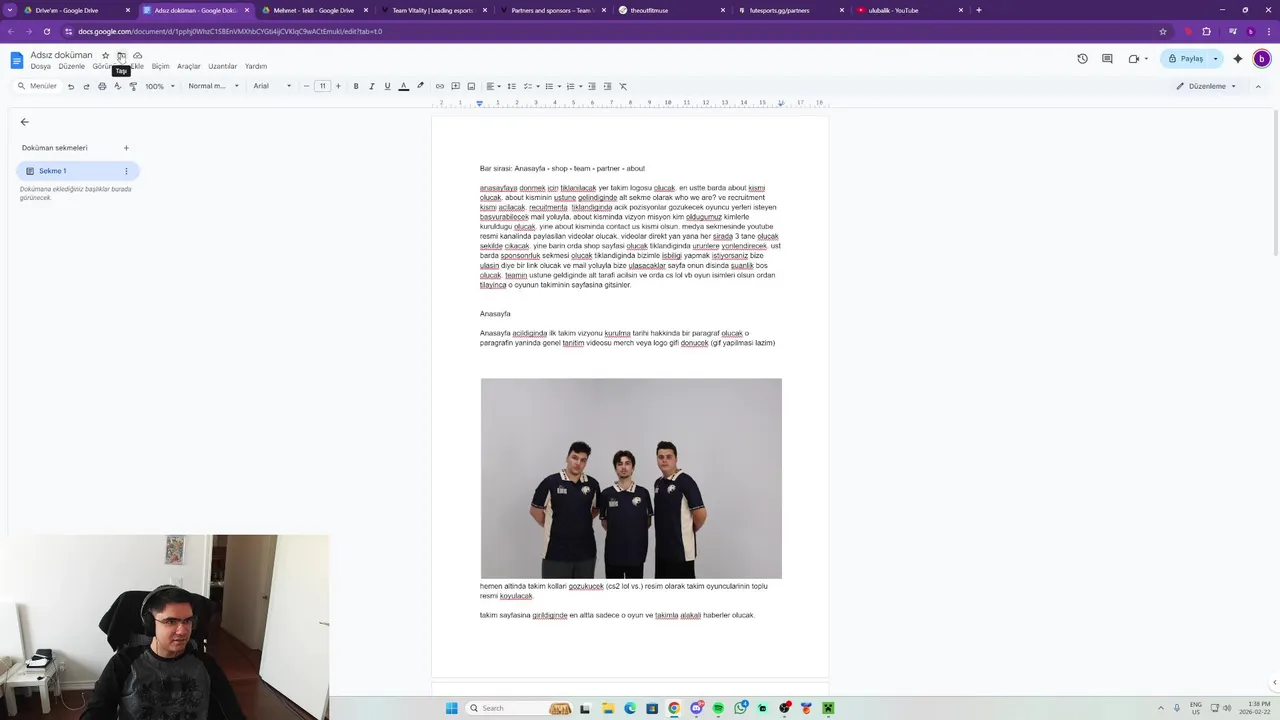Open the Arial font dropdown
Image resolution: width=1280 pixels, height=720 pixels.
[272, 86]
